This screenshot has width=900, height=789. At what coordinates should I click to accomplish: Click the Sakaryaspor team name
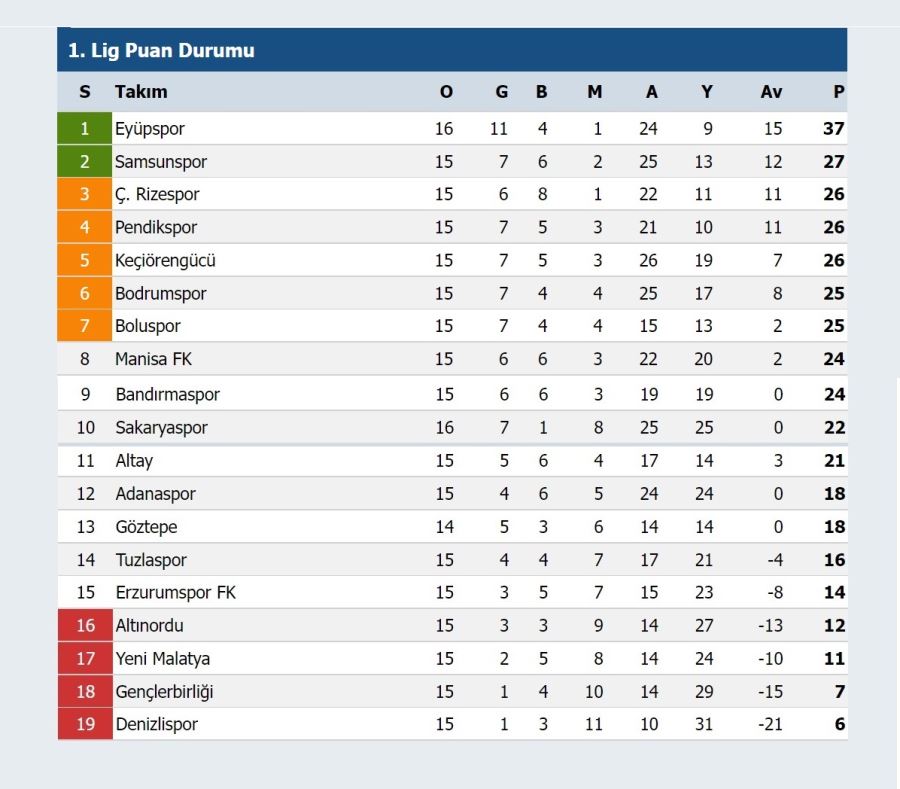161,428
